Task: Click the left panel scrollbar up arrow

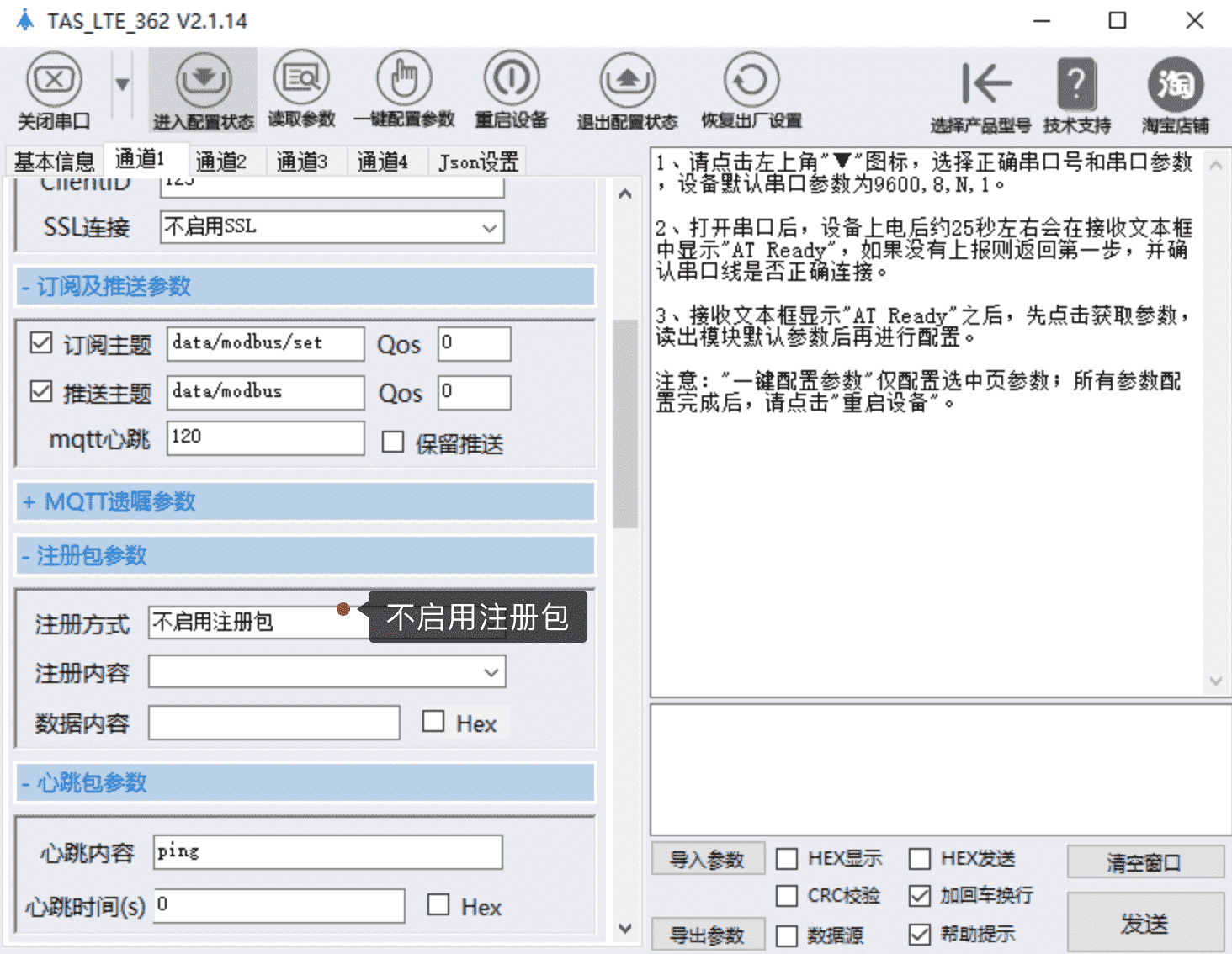Action: coord(624,194)
